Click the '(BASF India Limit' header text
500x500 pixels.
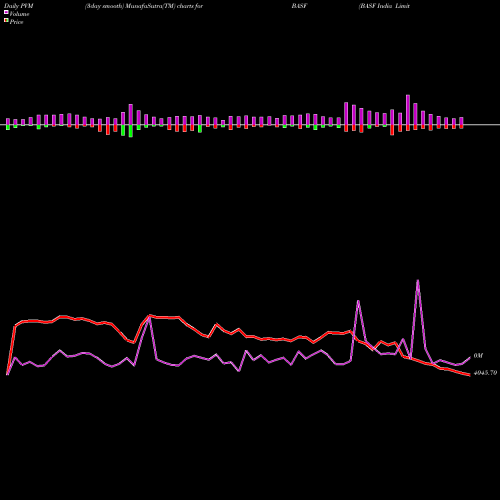tap(384, 6)
